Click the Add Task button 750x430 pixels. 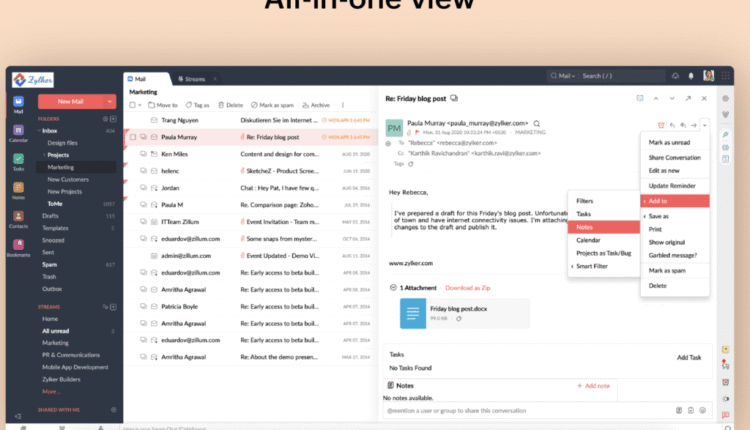[x=689, y=357]
